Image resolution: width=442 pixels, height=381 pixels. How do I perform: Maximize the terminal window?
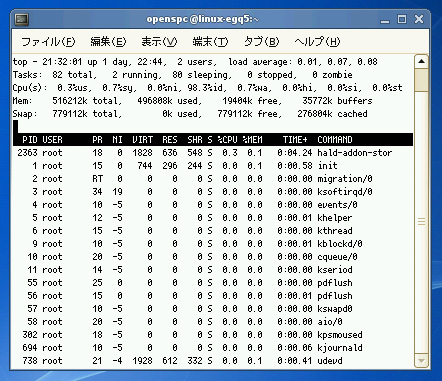[x=402, y=19]
